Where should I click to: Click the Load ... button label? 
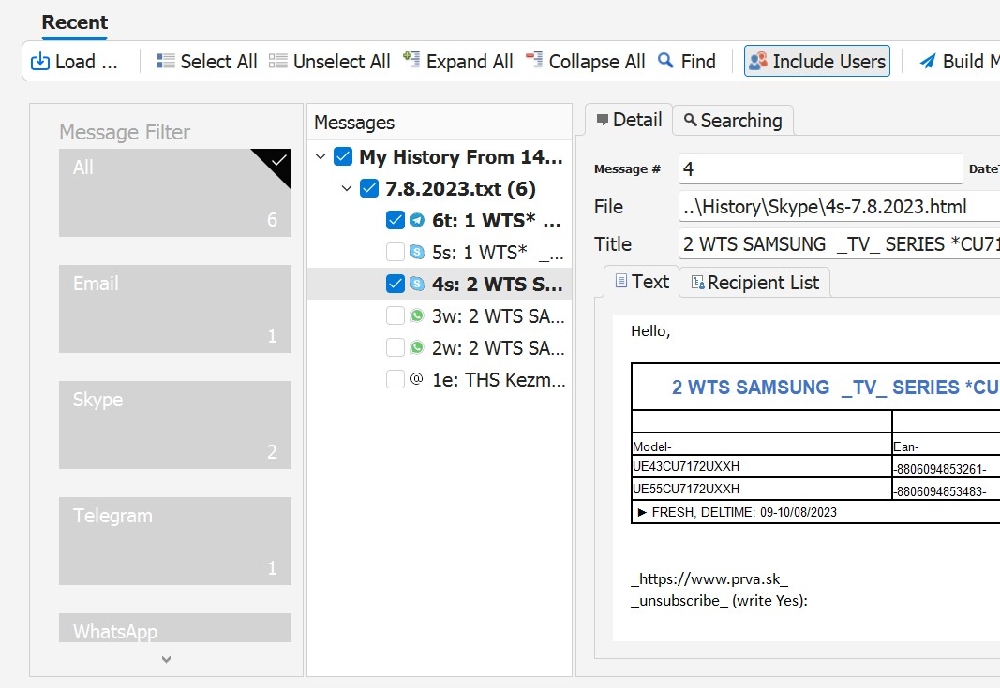tap(86, 61)
